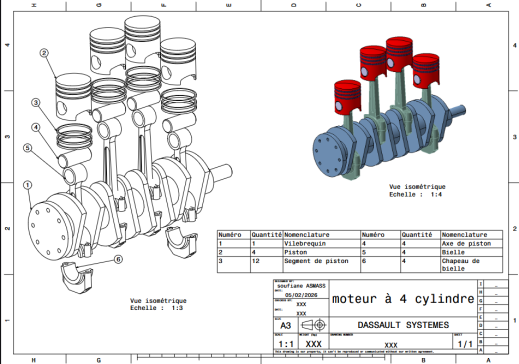Click the first-angle projection symbol in title block

[313, 325]
